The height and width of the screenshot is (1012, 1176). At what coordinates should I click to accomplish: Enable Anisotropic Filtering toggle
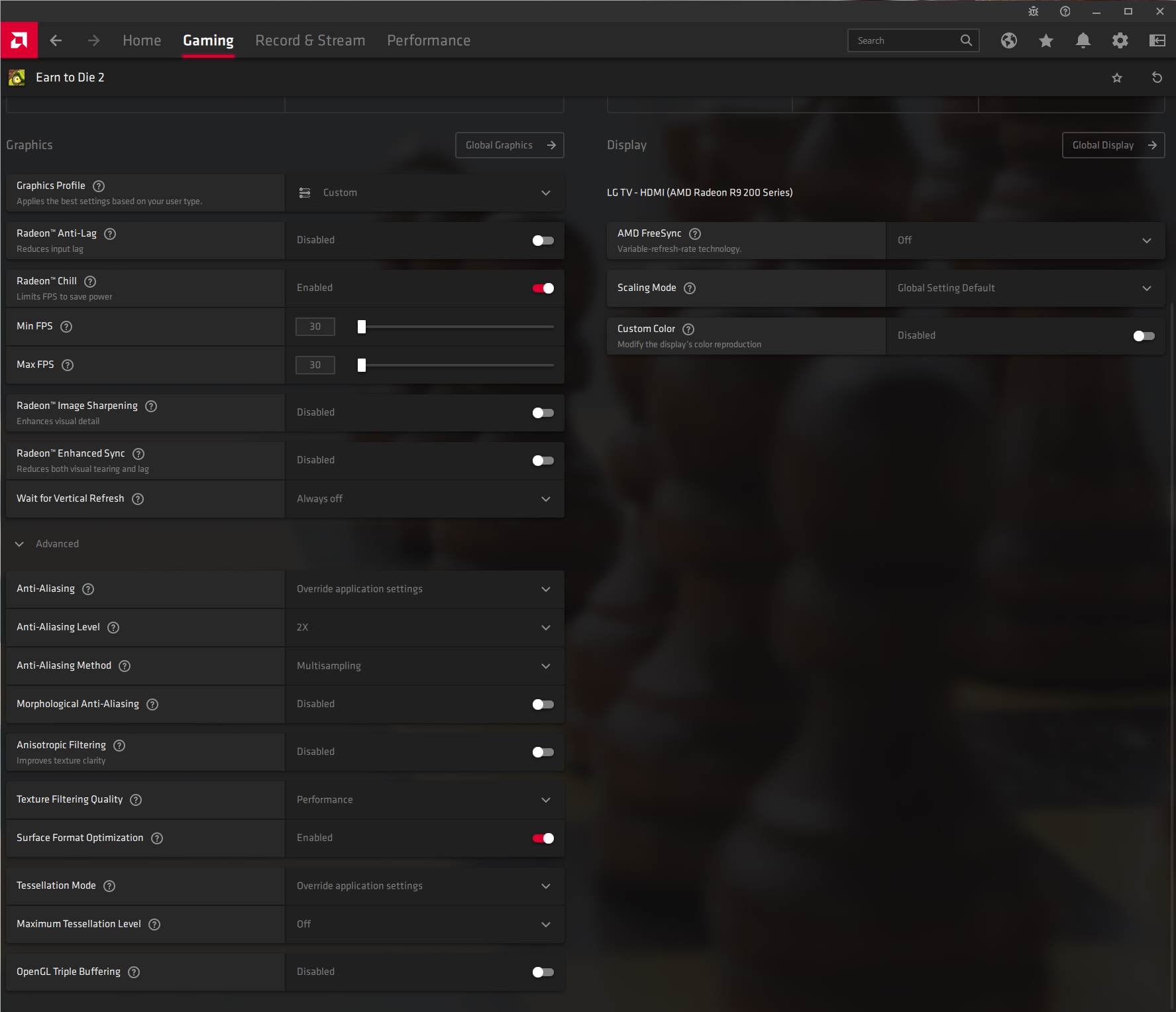pyautogui.click(x=543, y=752)
